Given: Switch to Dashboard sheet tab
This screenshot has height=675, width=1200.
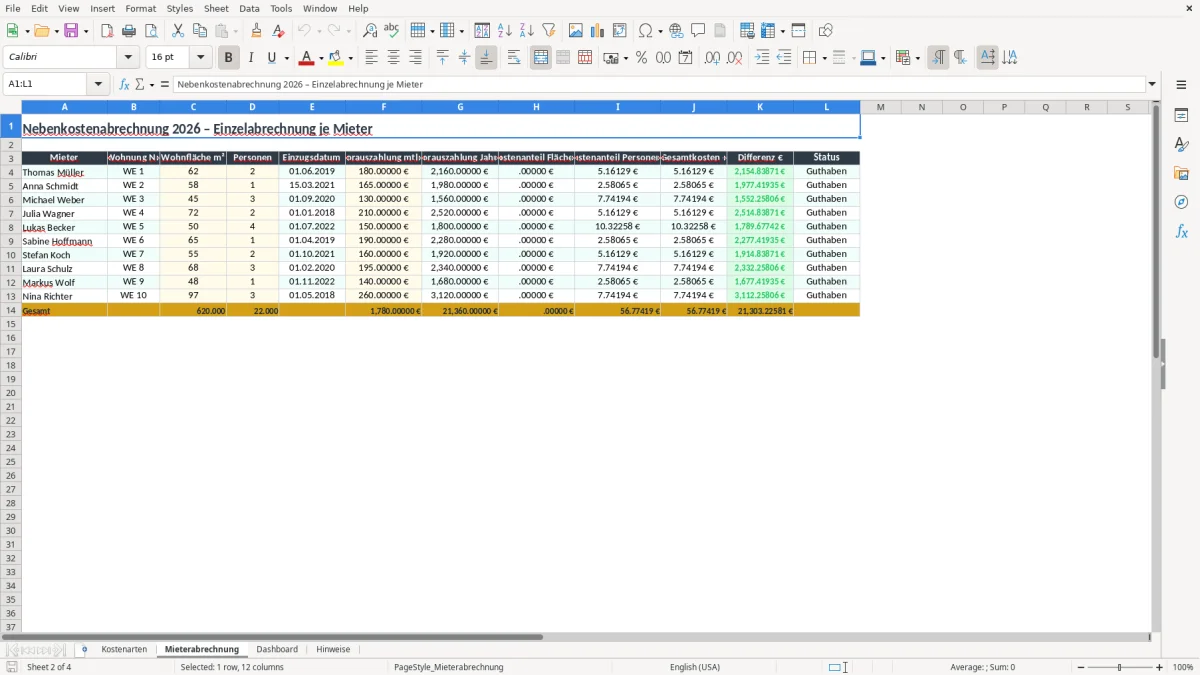Looking at the screenshot, I should (277, 649).
